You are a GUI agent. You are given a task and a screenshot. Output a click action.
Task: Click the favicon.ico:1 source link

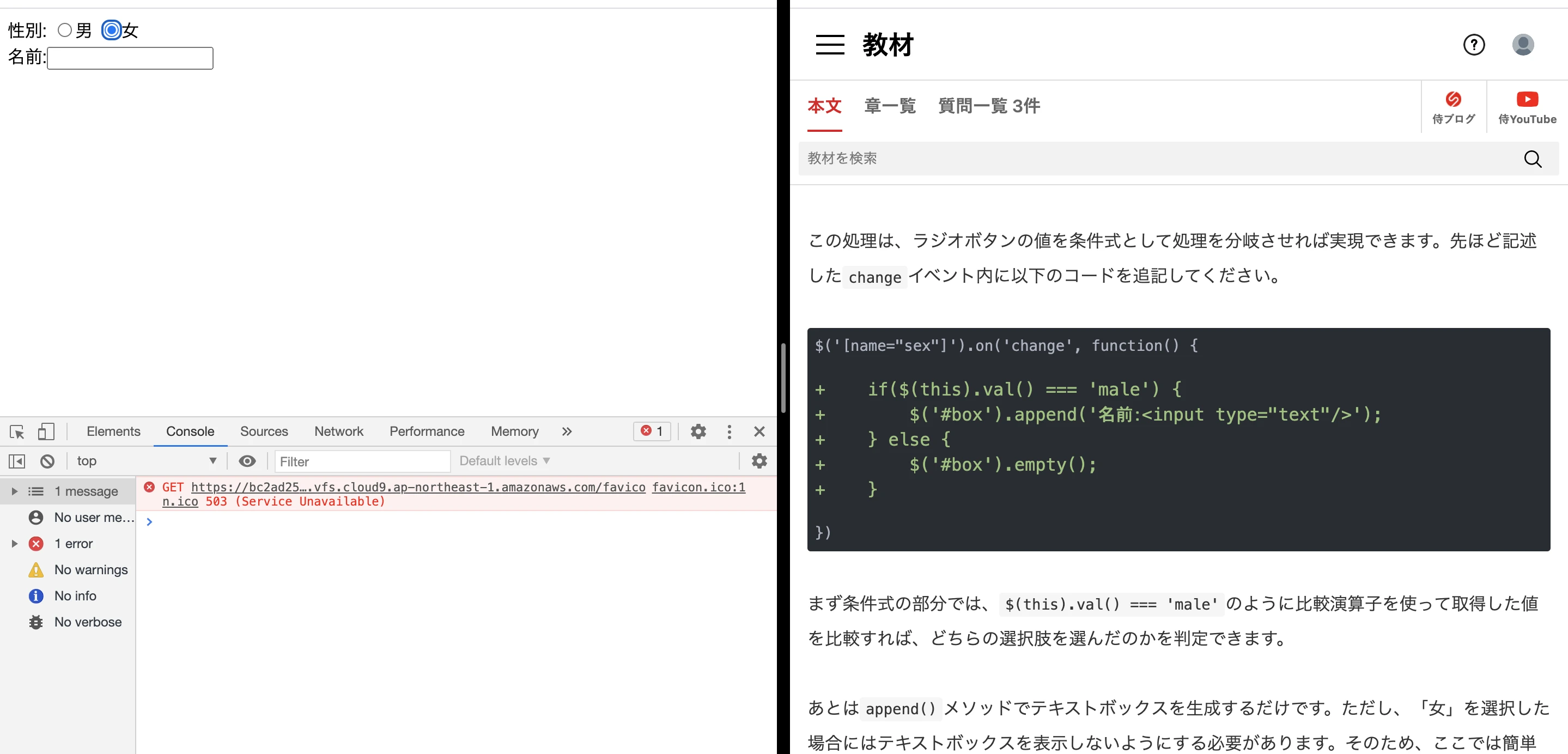tap(698, 488)
